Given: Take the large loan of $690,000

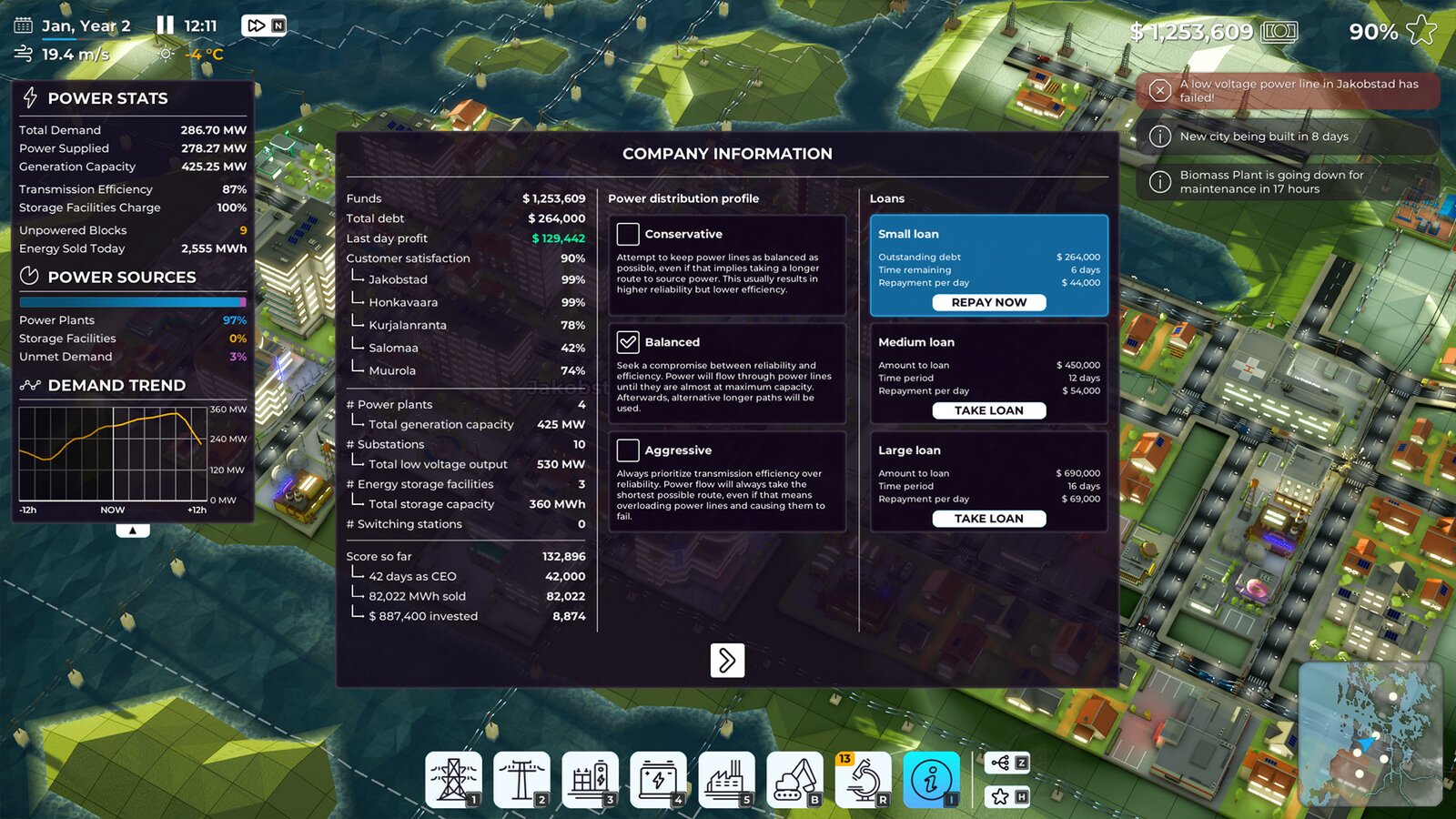Looking at the screenshot, I should point(988,519).
